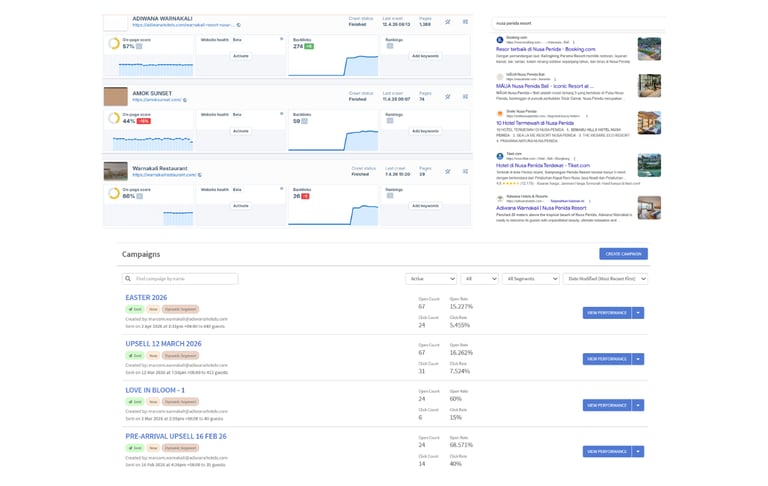Click the 'nusa penida resort' search box
The height and width of the screenshot is (486, 768).
pyautogui.click(x=578, y=23)
